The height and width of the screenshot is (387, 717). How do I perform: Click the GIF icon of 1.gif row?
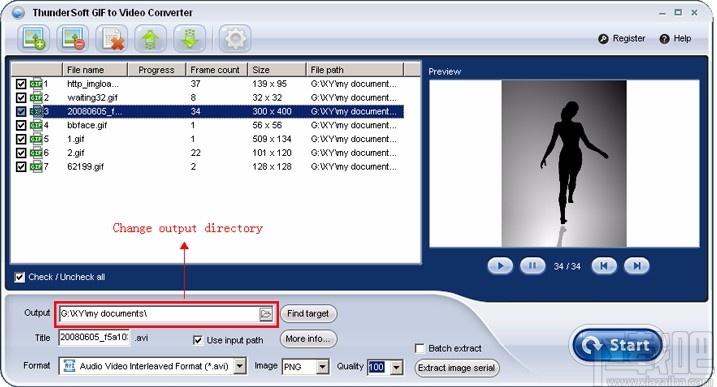click(36, 139)
